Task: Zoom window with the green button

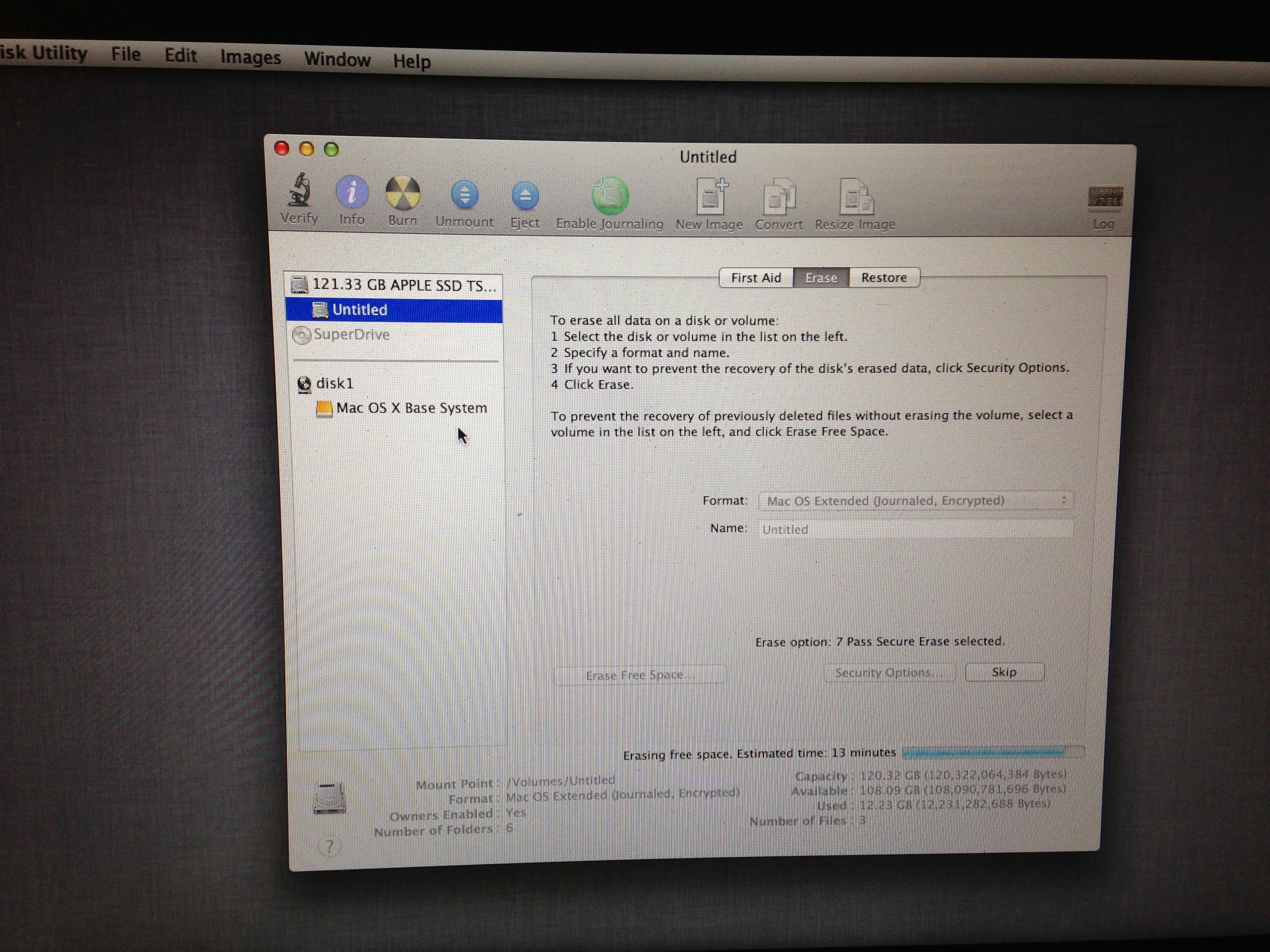Action: [x=331, y=150]
